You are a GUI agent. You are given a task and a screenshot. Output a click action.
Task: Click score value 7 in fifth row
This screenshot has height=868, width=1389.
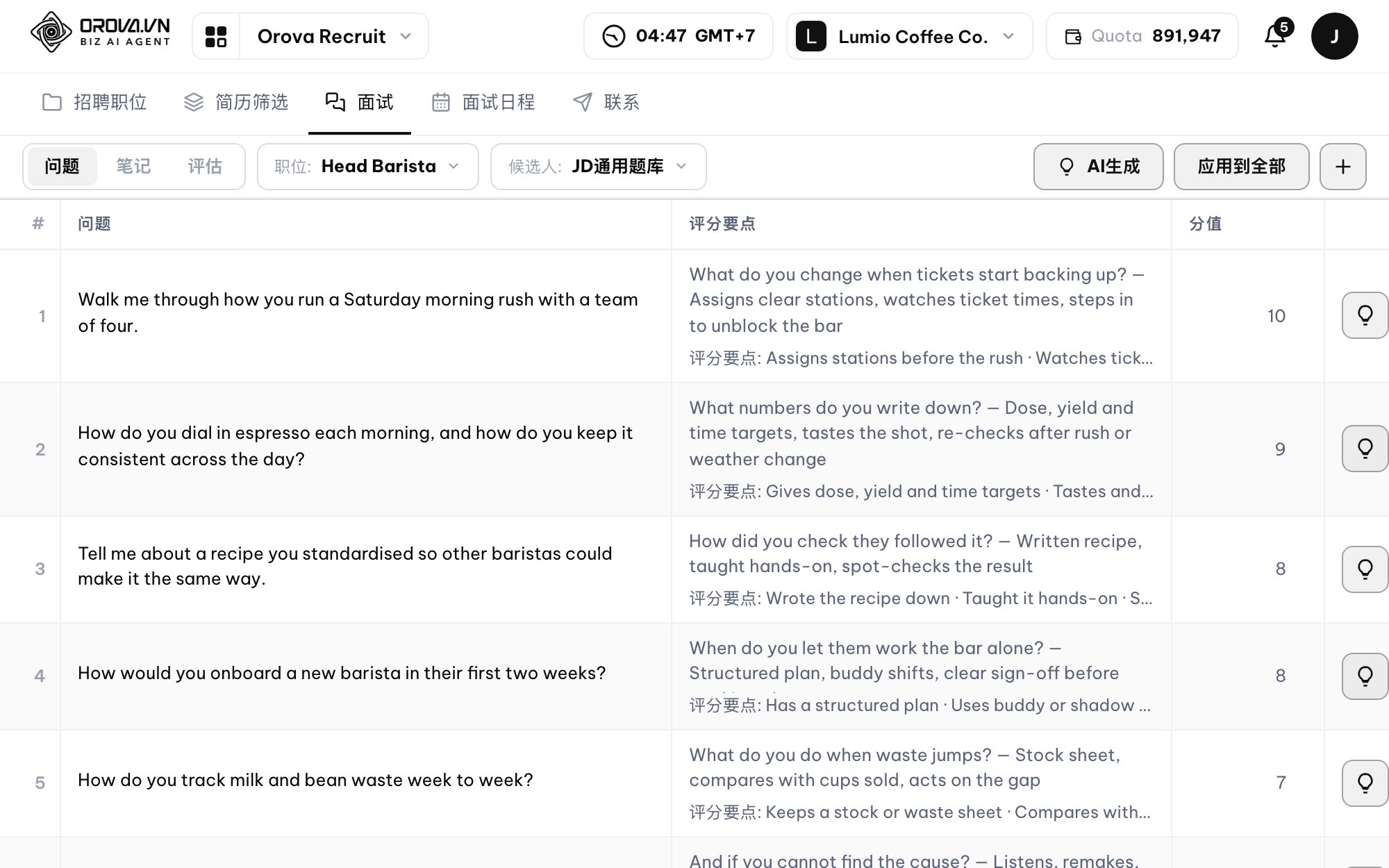click(1281, 783)
